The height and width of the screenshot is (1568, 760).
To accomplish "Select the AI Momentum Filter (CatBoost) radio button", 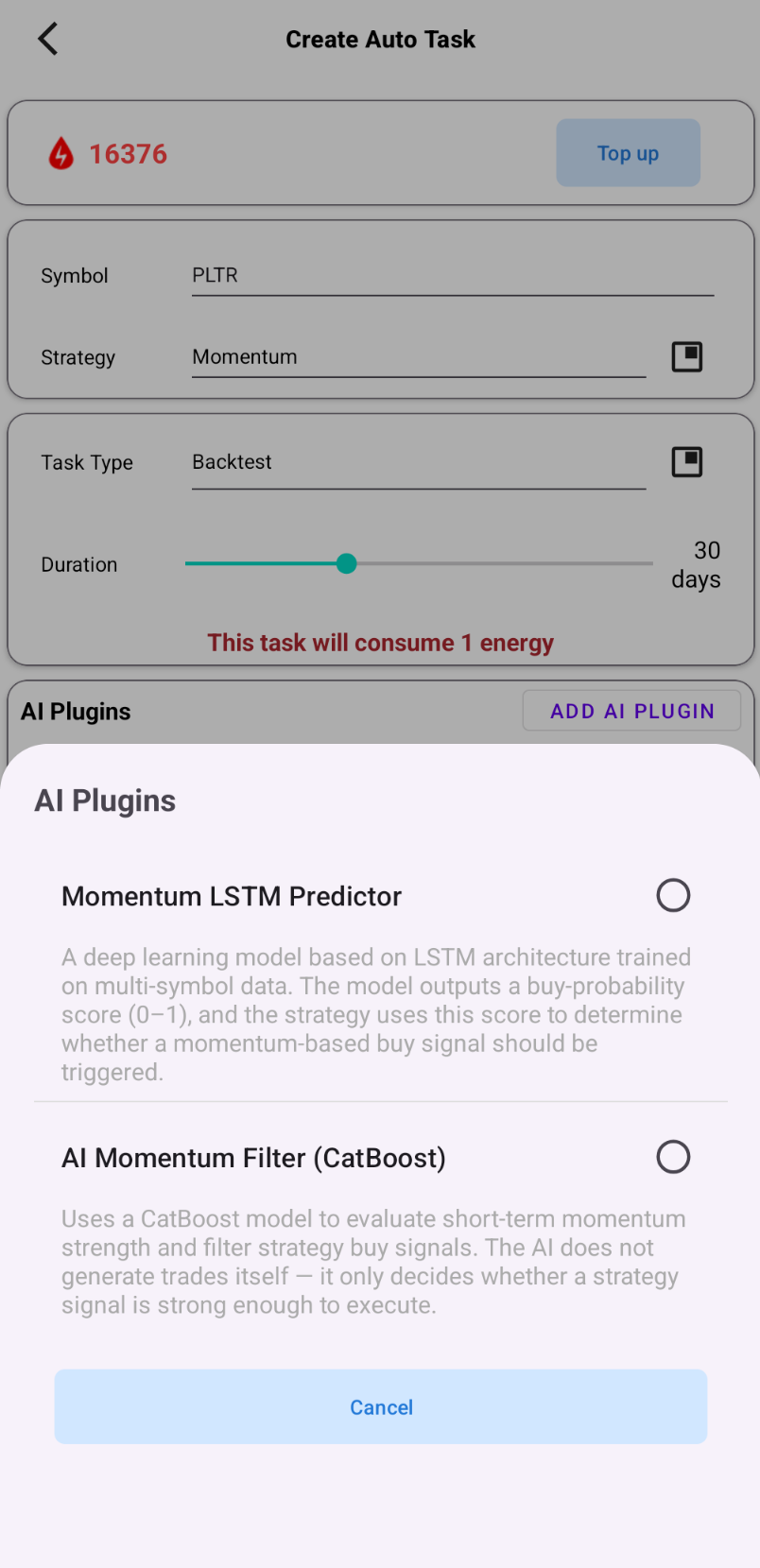I will (673, 1157).
